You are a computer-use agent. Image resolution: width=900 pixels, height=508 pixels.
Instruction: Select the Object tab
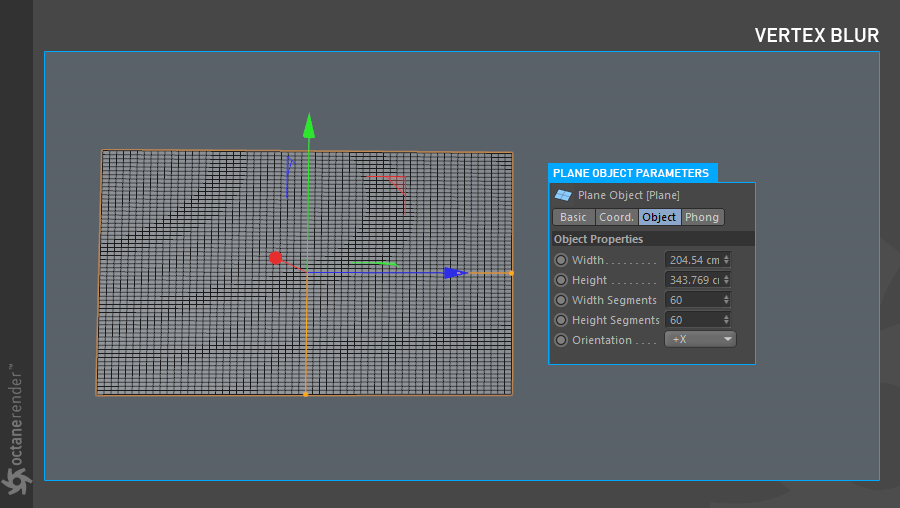coord(659,217)
